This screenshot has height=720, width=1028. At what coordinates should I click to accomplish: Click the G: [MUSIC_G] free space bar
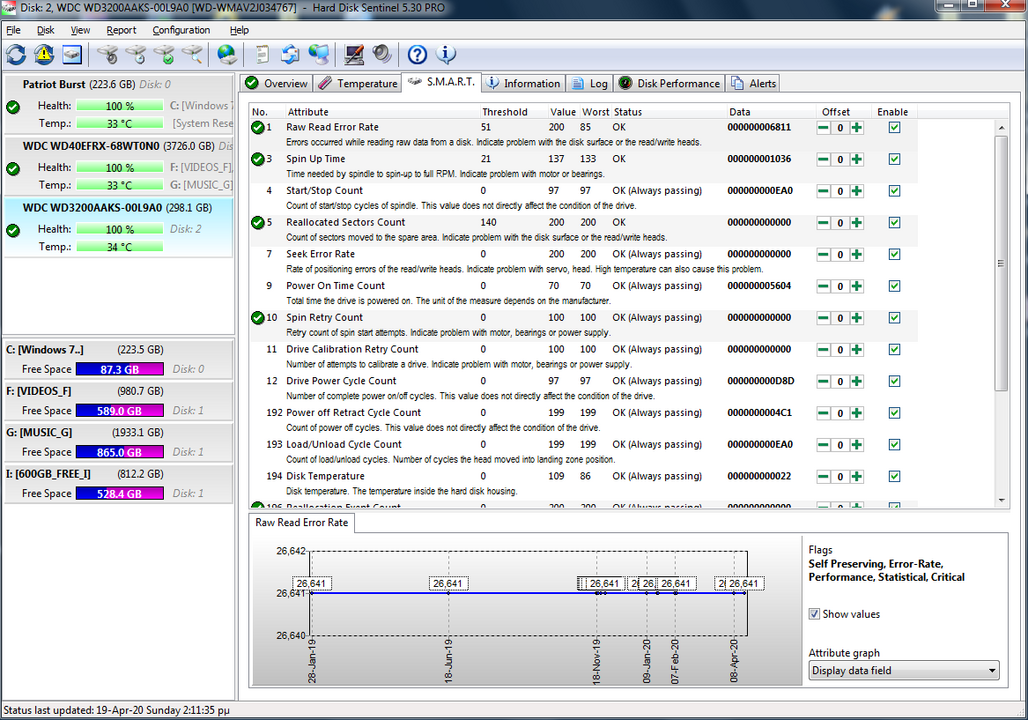[120, 452]
